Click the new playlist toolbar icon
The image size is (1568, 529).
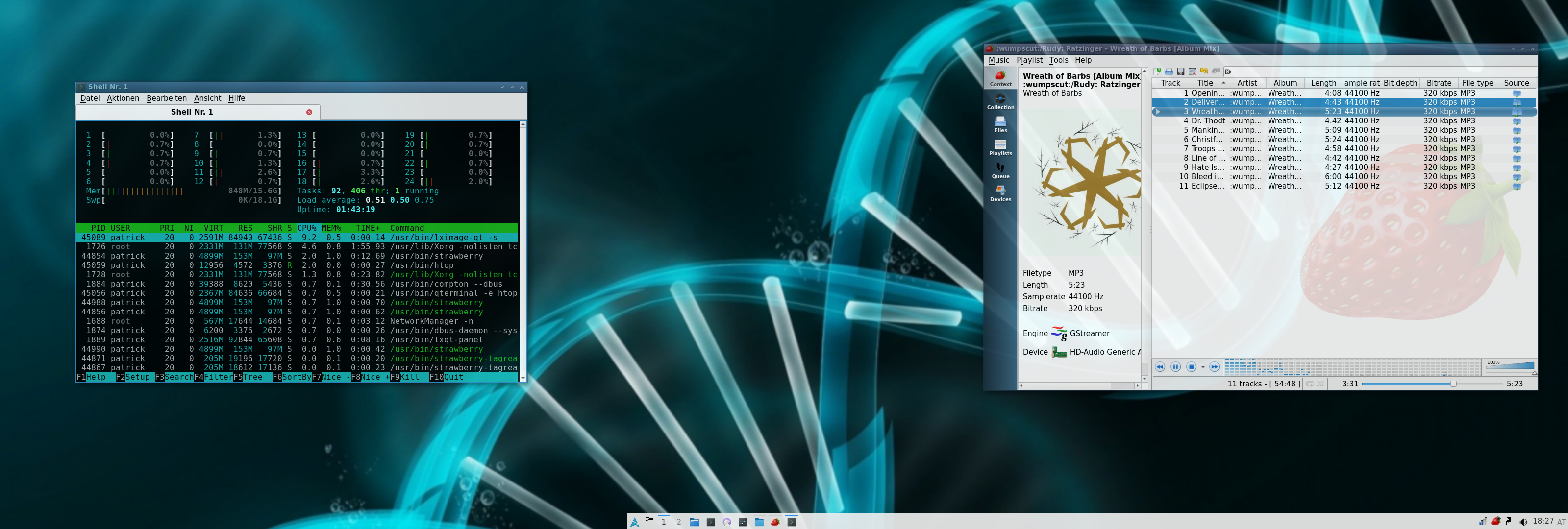point(1158,72)
